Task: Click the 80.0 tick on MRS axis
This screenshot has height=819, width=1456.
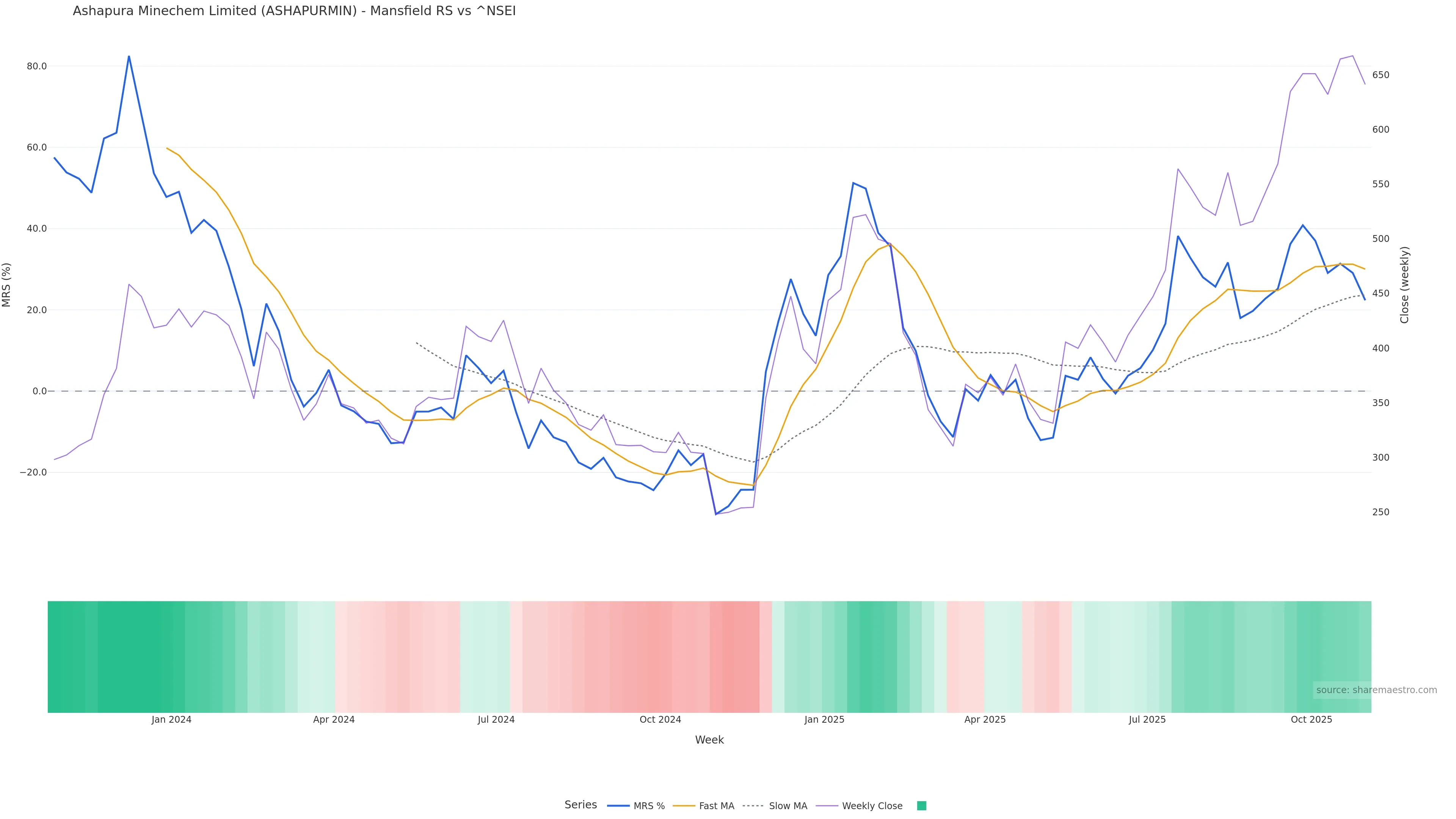Action: point(37,67)
